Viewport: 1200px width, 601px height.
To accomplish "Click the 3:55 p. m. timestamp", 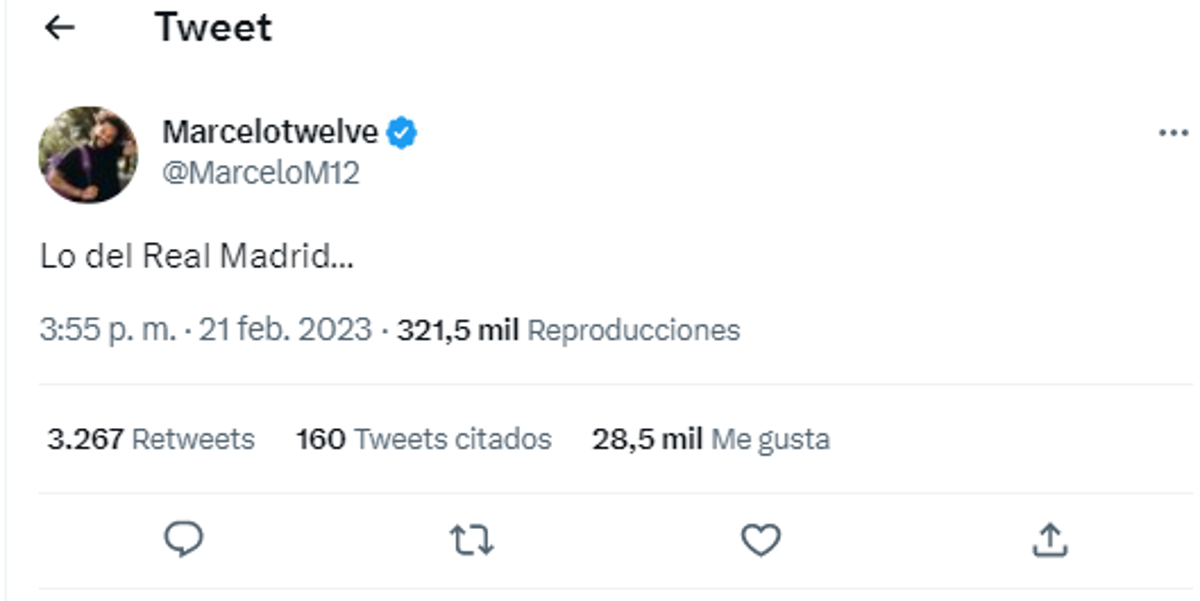I will pyautogui.click(x=107, y=330).
